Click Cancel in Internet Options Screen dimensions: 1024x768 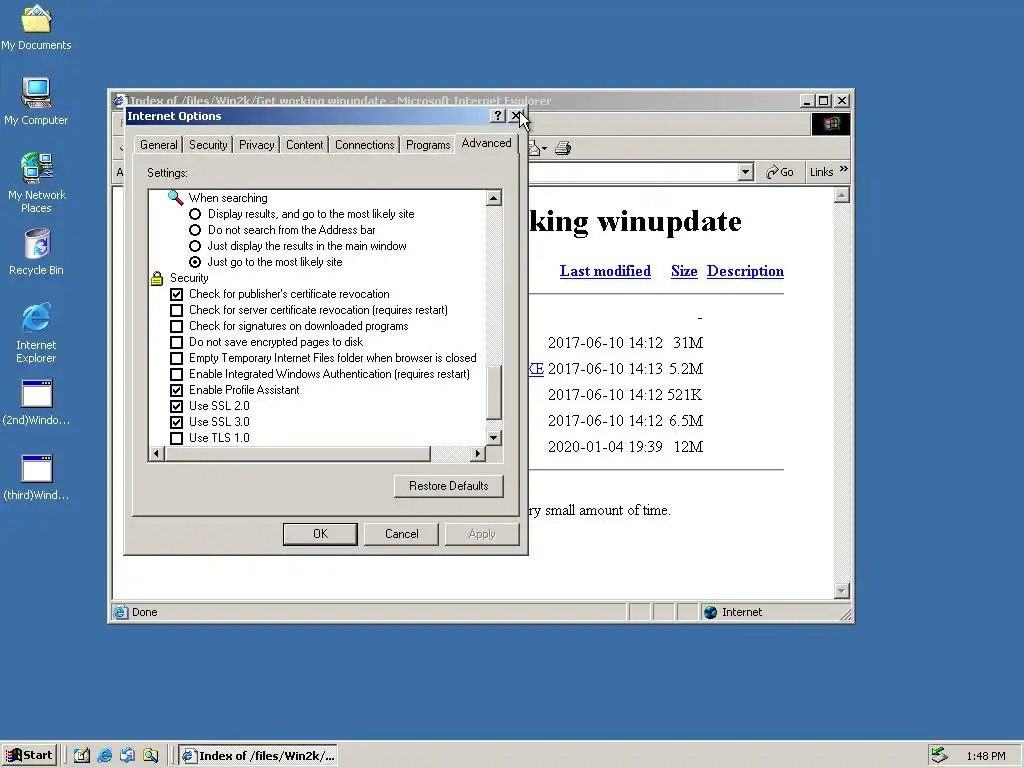[x=401, y=534]
